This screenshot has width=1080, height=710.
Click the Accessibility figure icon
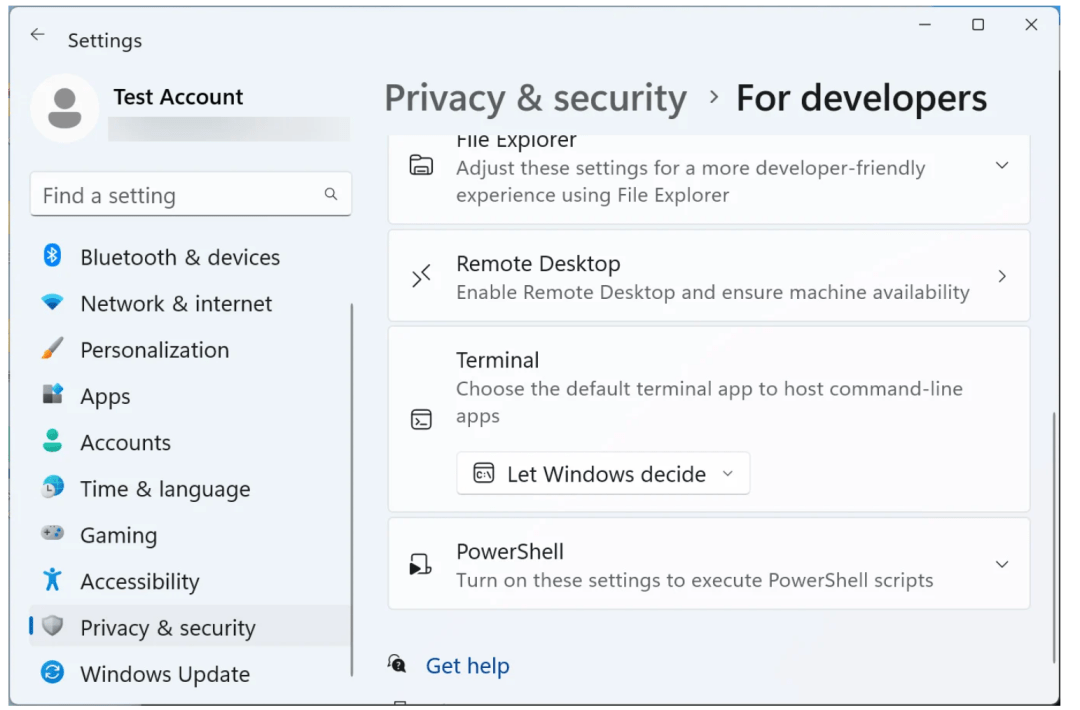pos(53,580)
